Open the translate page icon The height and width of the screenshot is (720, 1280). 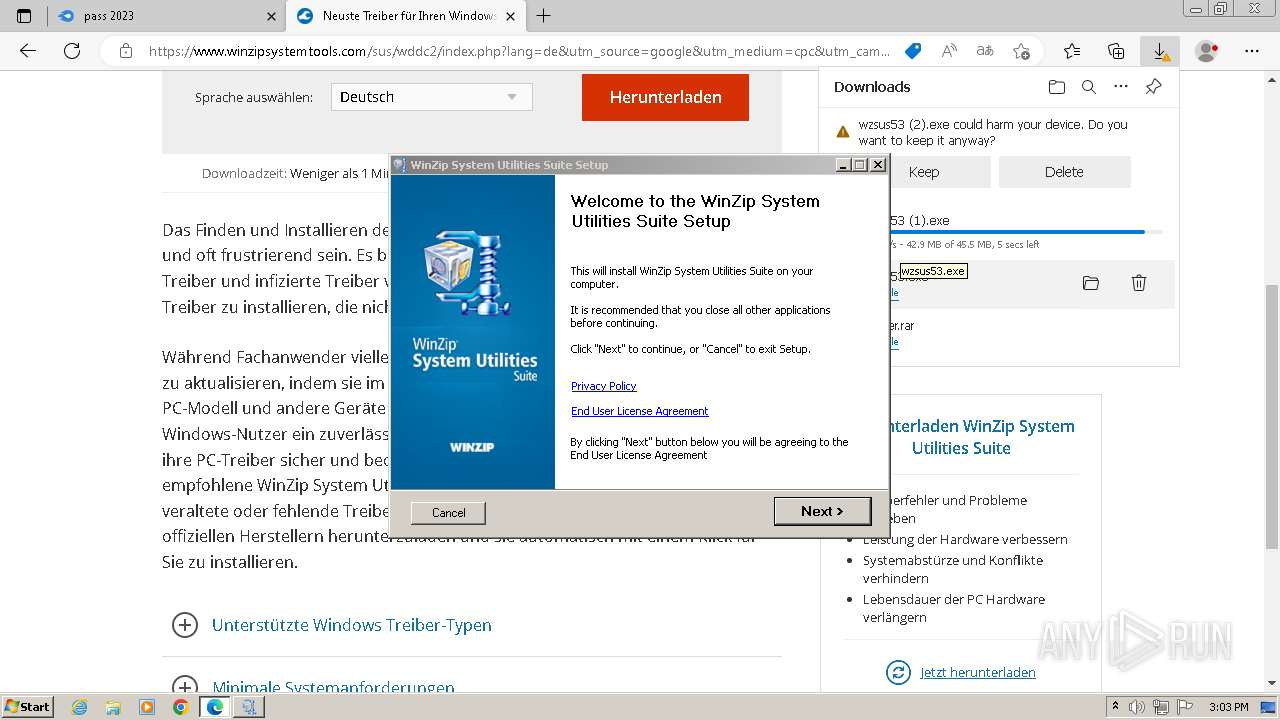click(x=985, y=51)
